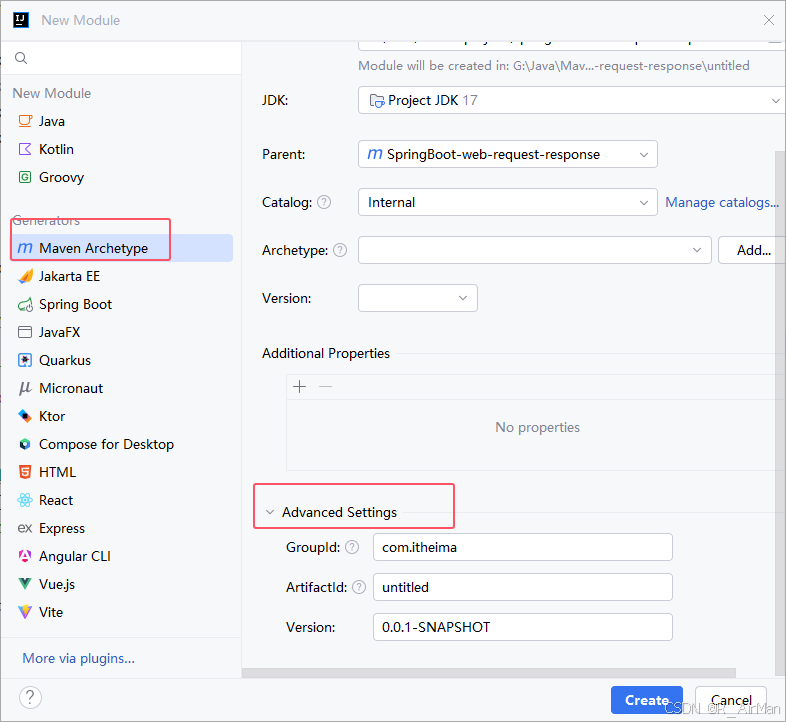Viewport: 786px width, 722px height.
Task: Open dialog help question mark button
Action: (30, 697)
